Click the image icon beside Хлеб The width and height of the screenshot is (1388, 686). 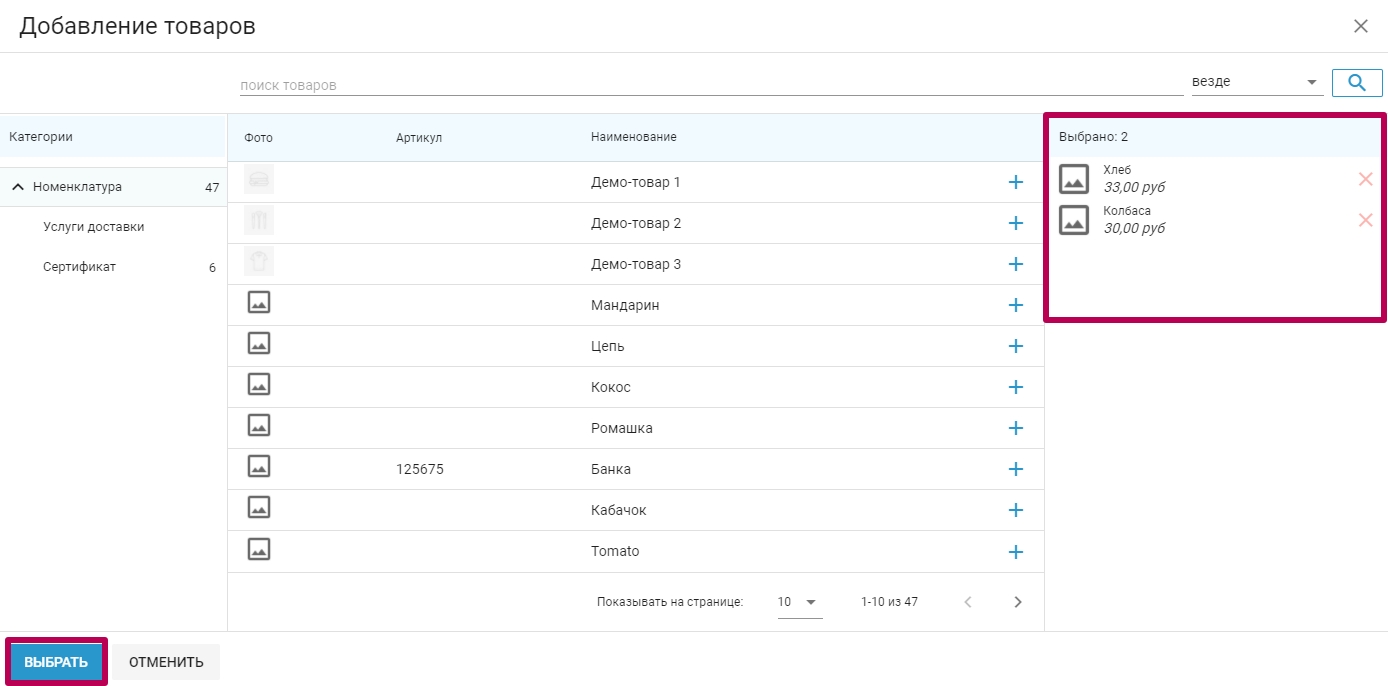[1074, 179]
